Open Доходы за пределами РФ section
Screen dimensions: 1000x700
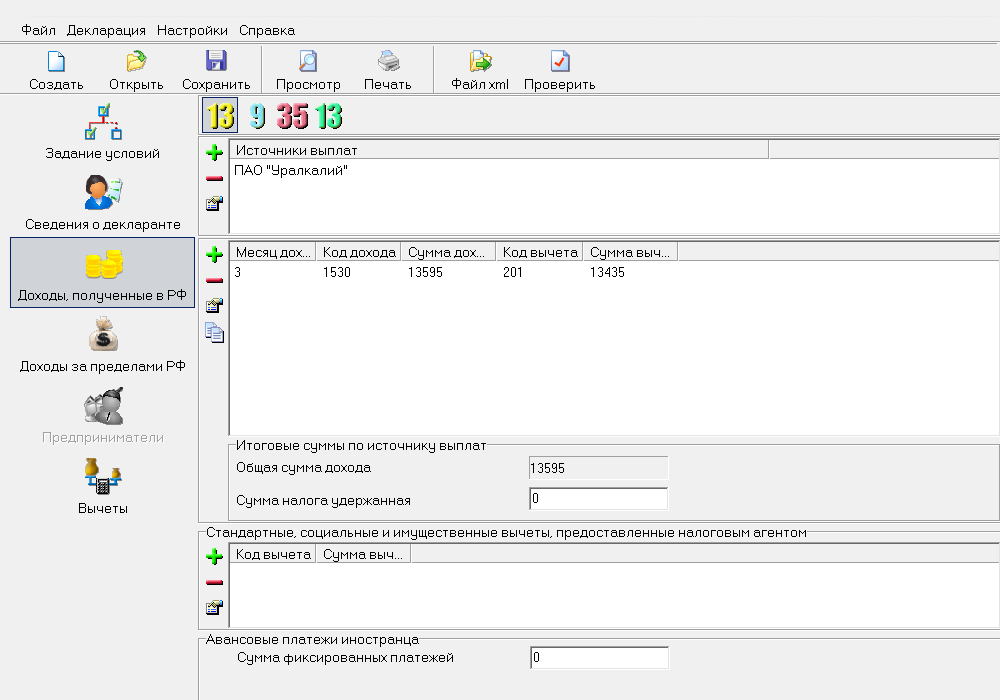pos(103,345)
